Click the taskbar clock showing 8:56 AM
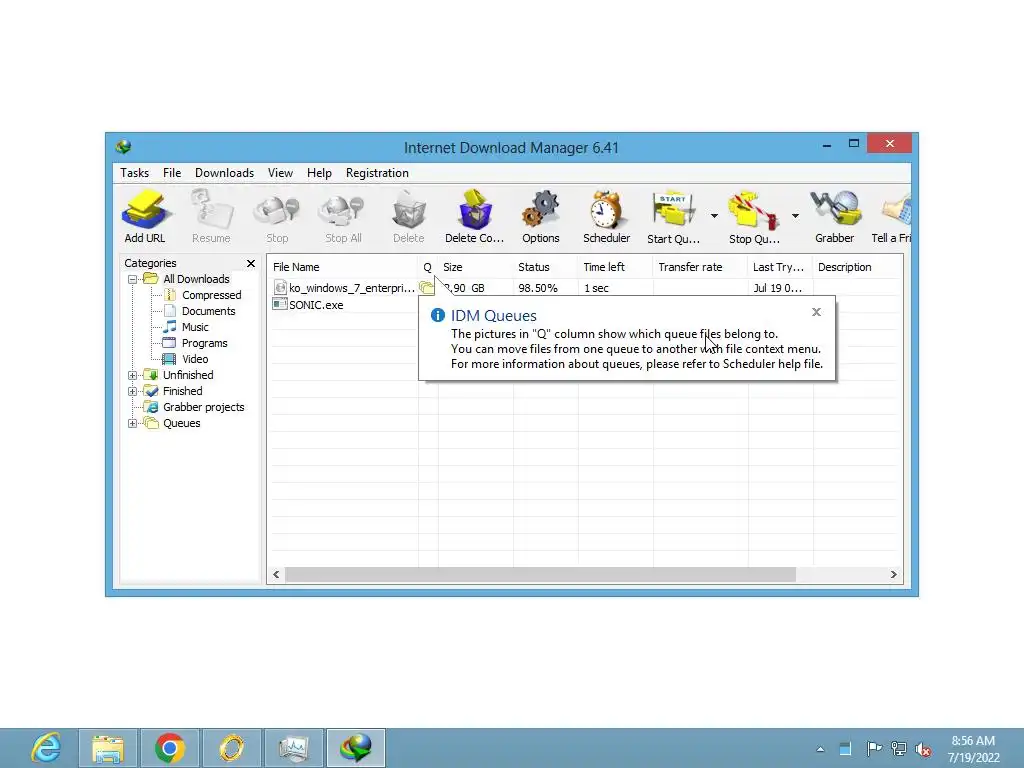The image size is (1024, 768). coord(973,748)
